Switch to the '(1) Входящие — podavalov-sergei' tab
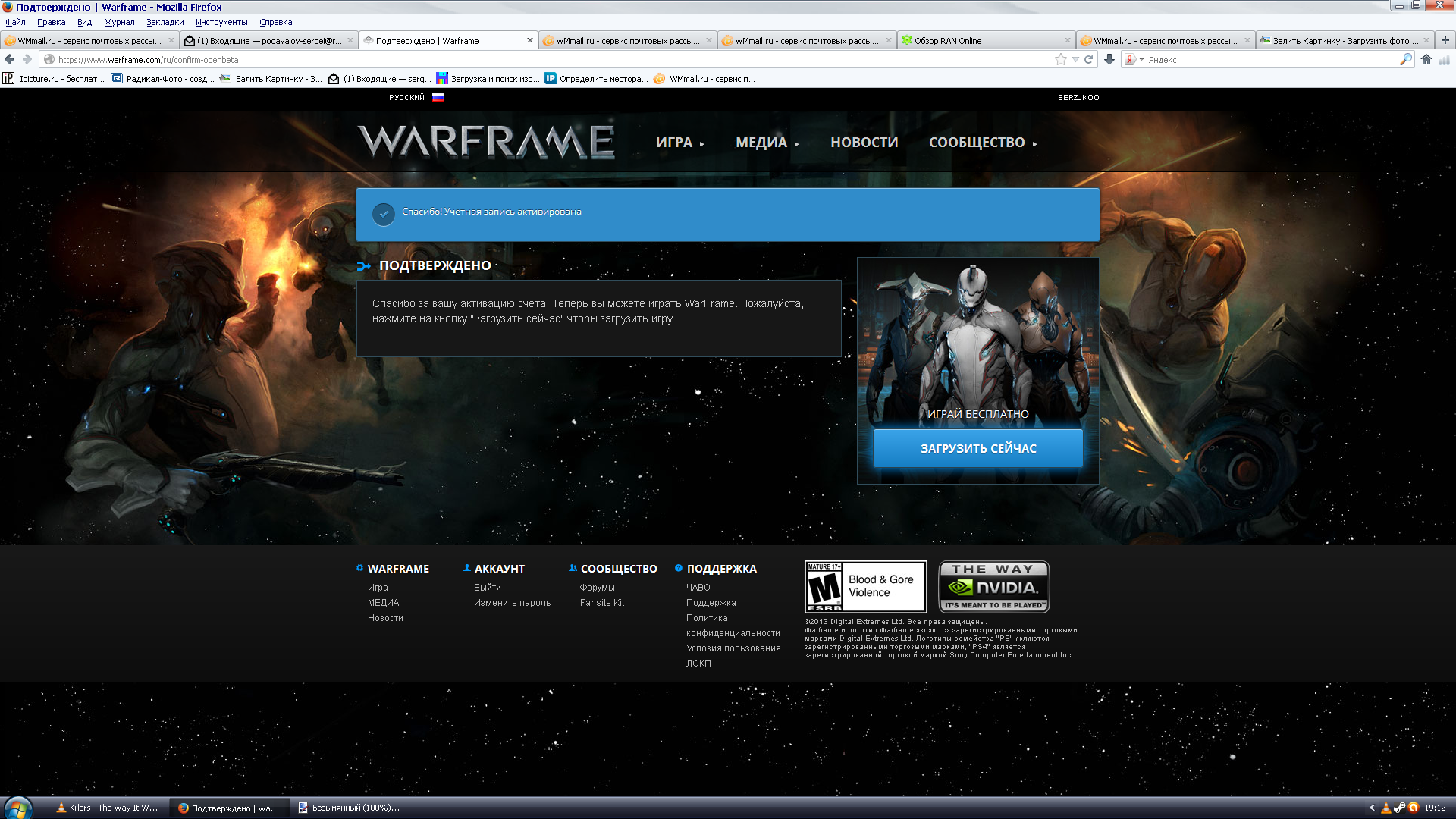1456x819 pixels. (268, 41)
